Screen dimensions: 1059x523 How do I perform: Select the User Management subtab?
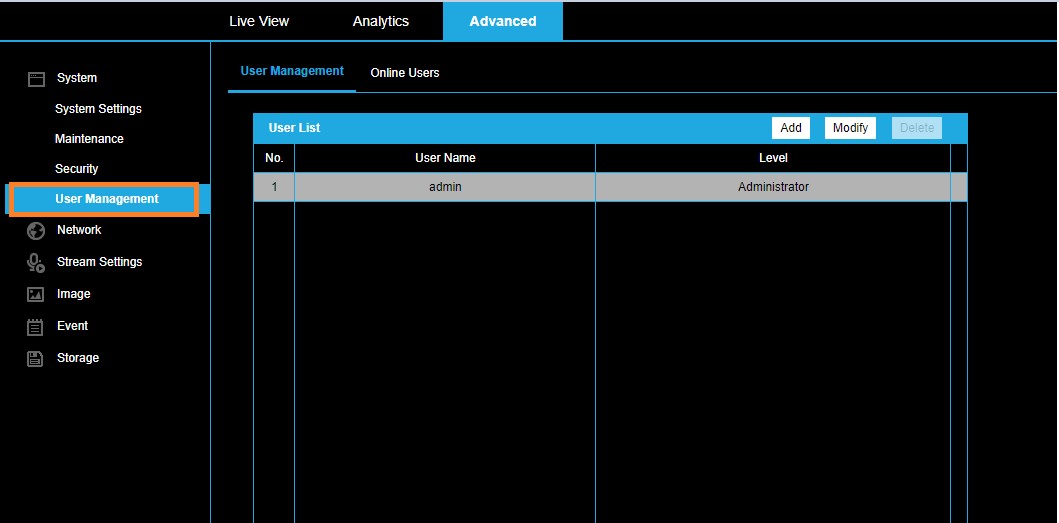[292, 72]
